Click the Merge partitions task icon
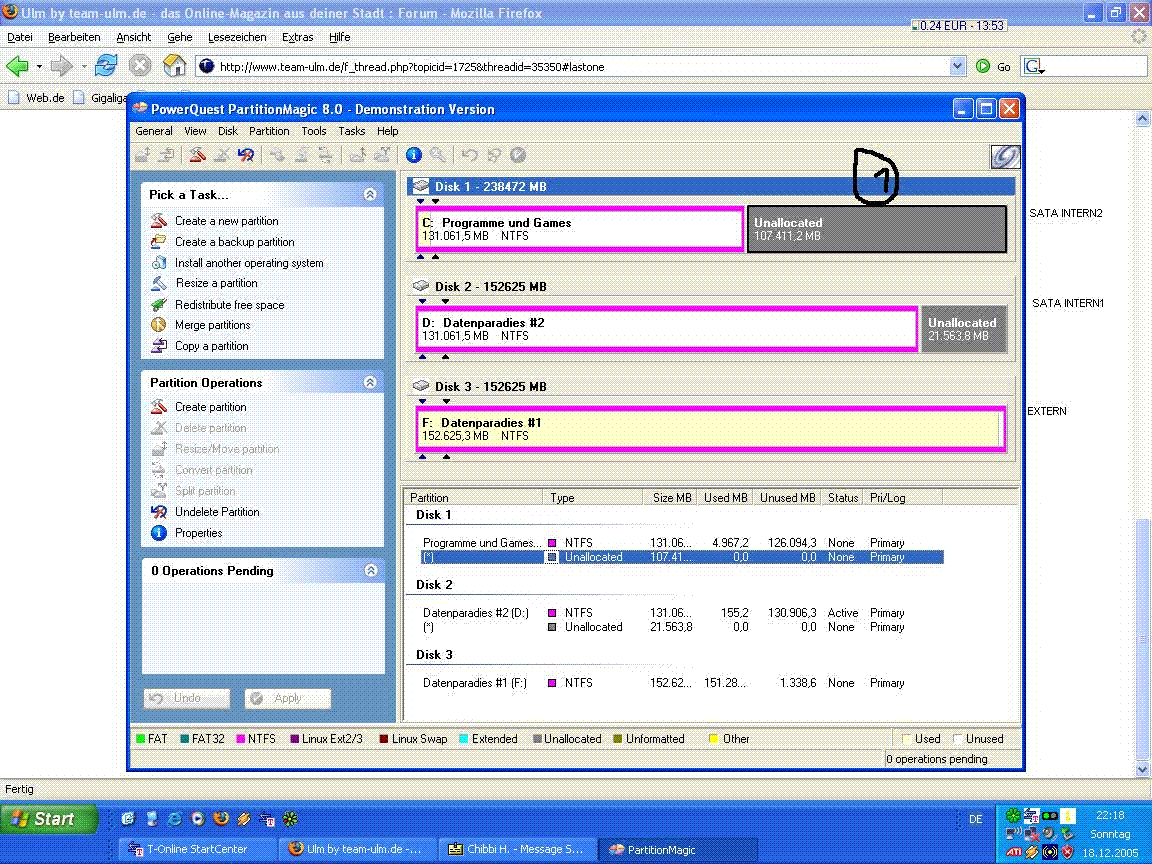The image size is (1152, 864). click(159, 325)
